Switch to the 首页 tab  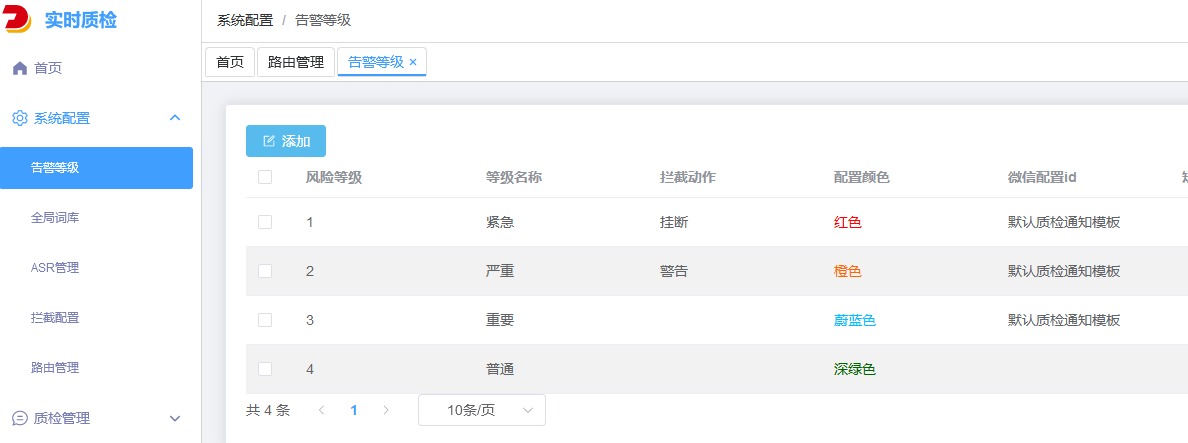point(229,62)
